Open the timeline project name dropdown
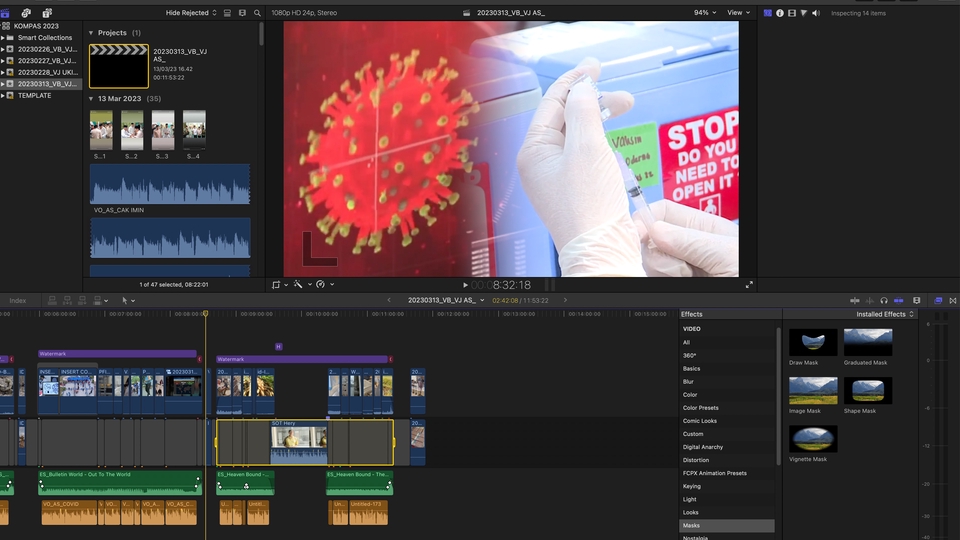Viewport: 960px width, 540px height. pos(446,301)
